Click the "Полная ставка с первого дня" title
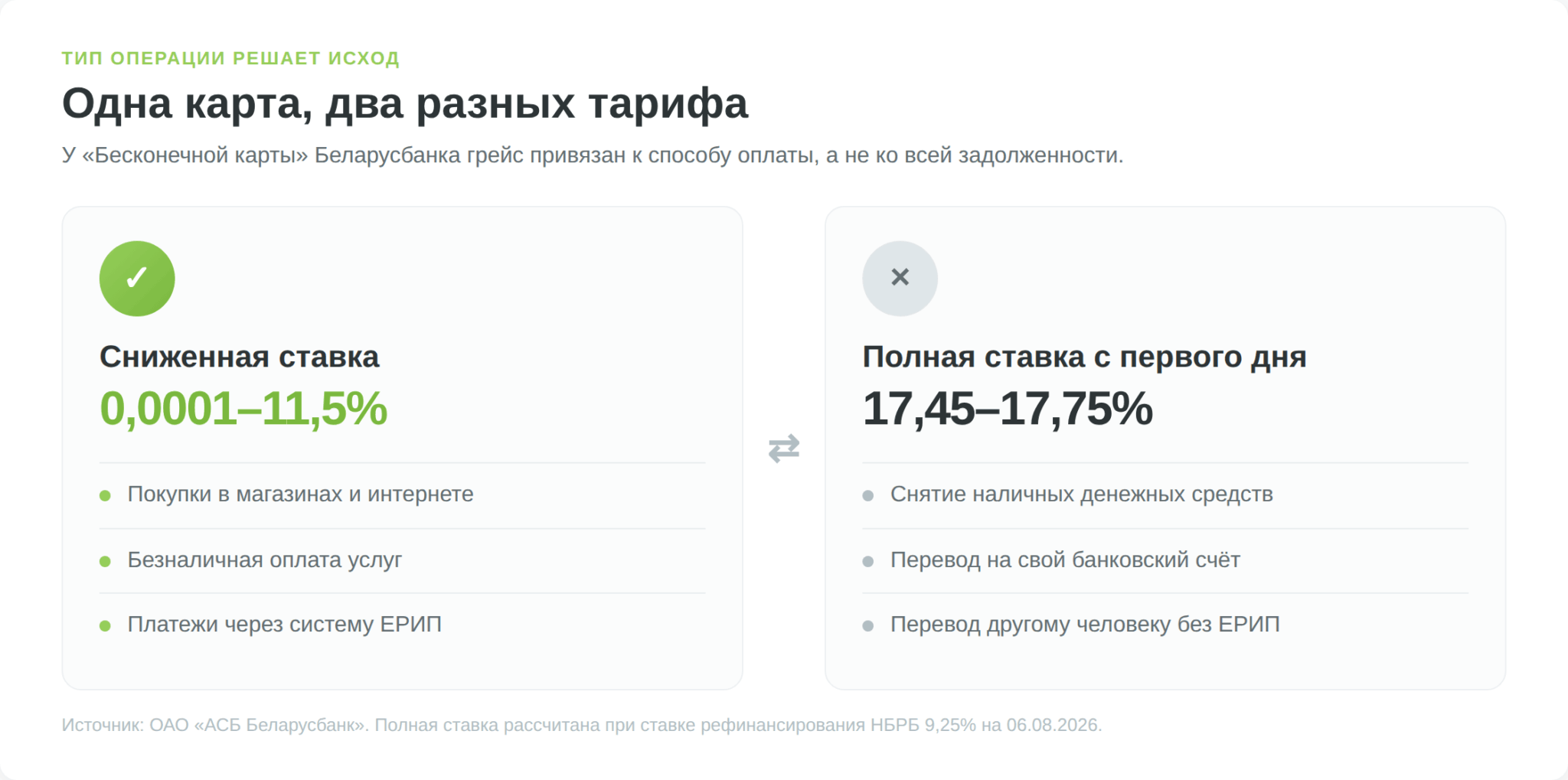 (x=1084, y=357)
